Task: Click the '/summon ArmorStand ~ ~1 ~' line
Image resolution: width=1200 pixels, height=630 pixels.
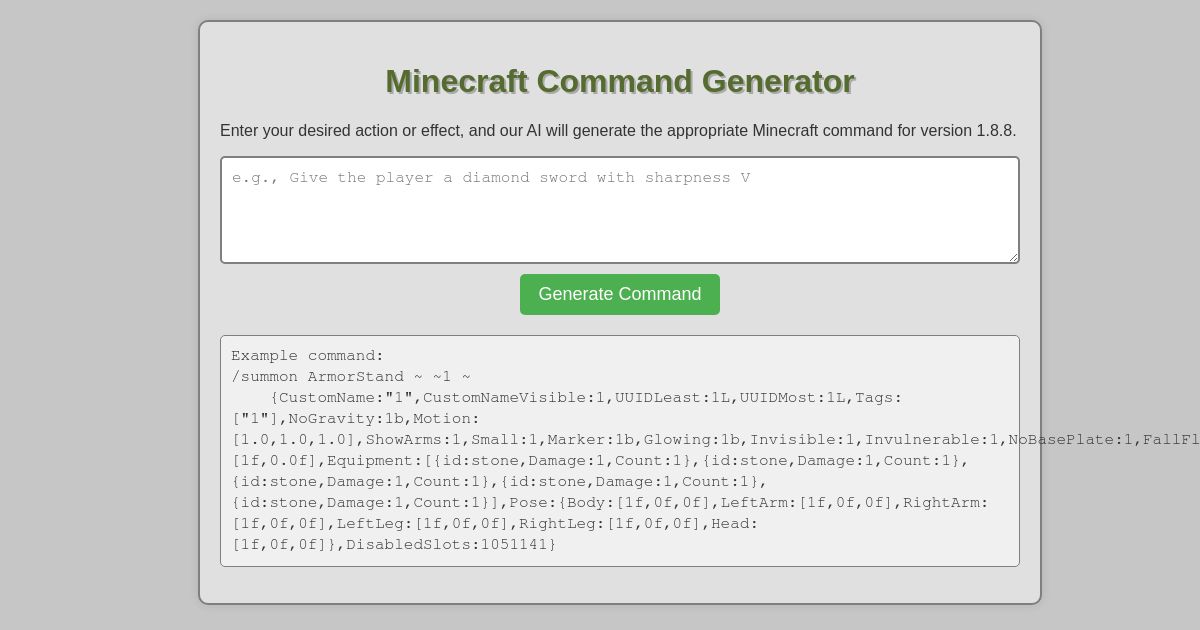Action: click(351, 377)
